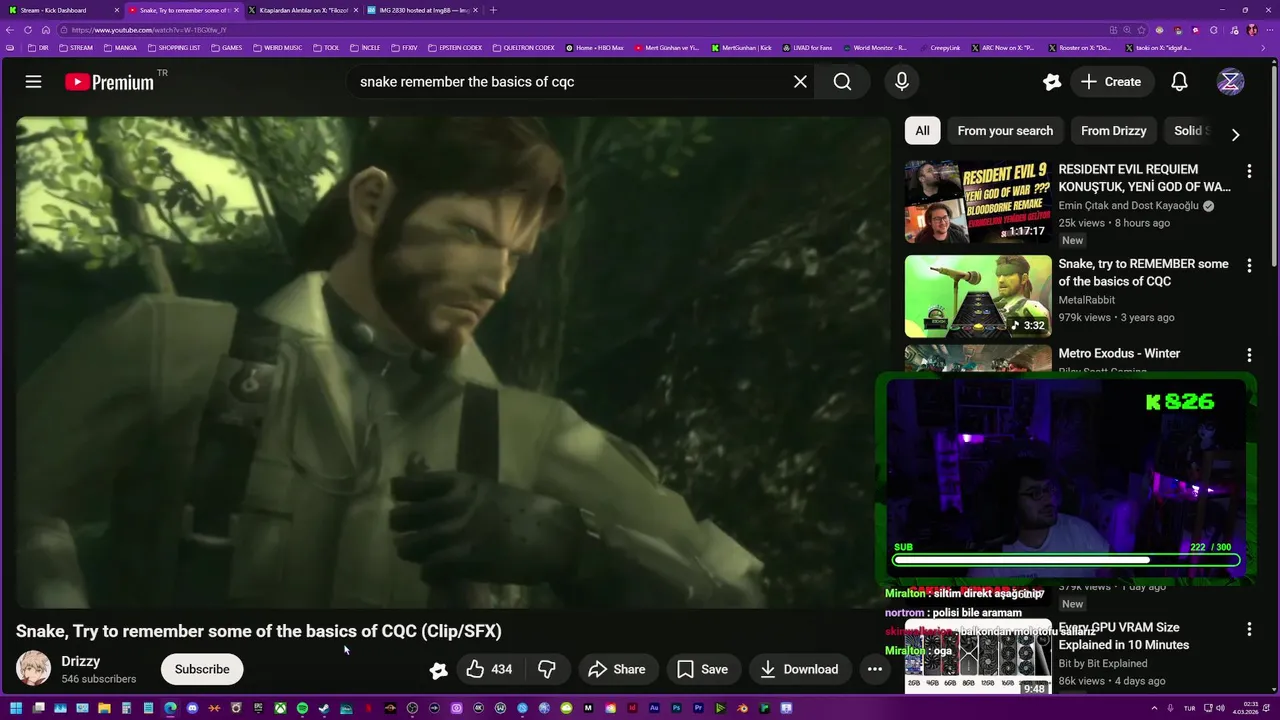Save the video to a playlist
The width and height of the screenshot is (1280, 720).
tap(702, 669)
